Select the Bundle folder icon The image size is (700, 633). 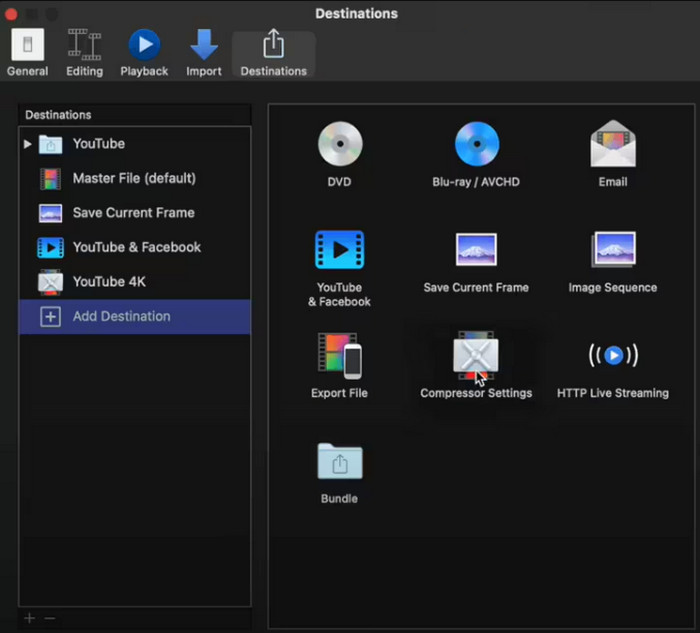point(339,461)
